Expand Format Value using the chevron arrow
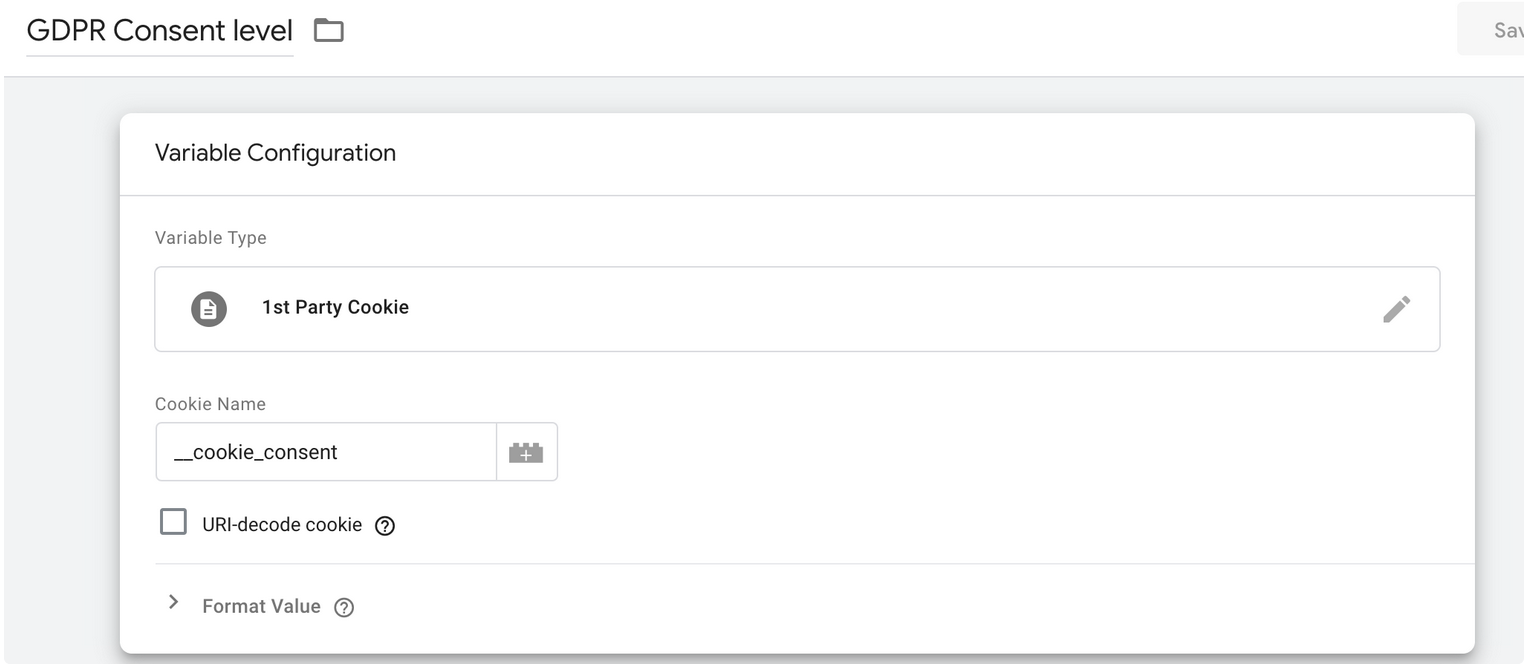Screen dimensions: 1536x666 (174, 602)
